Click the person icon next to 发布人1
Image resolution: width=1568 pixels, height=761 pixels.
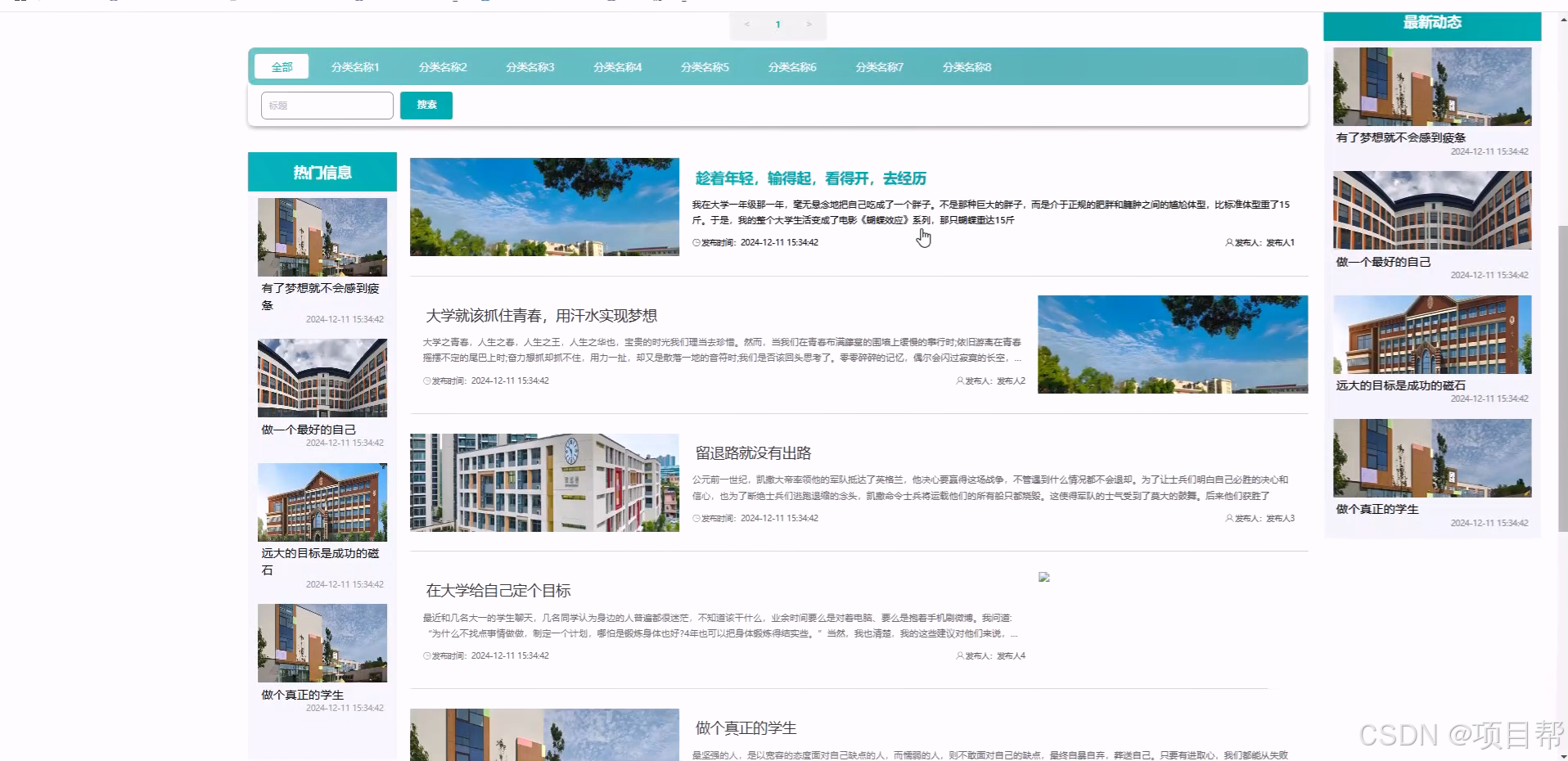click(1228, 242)
